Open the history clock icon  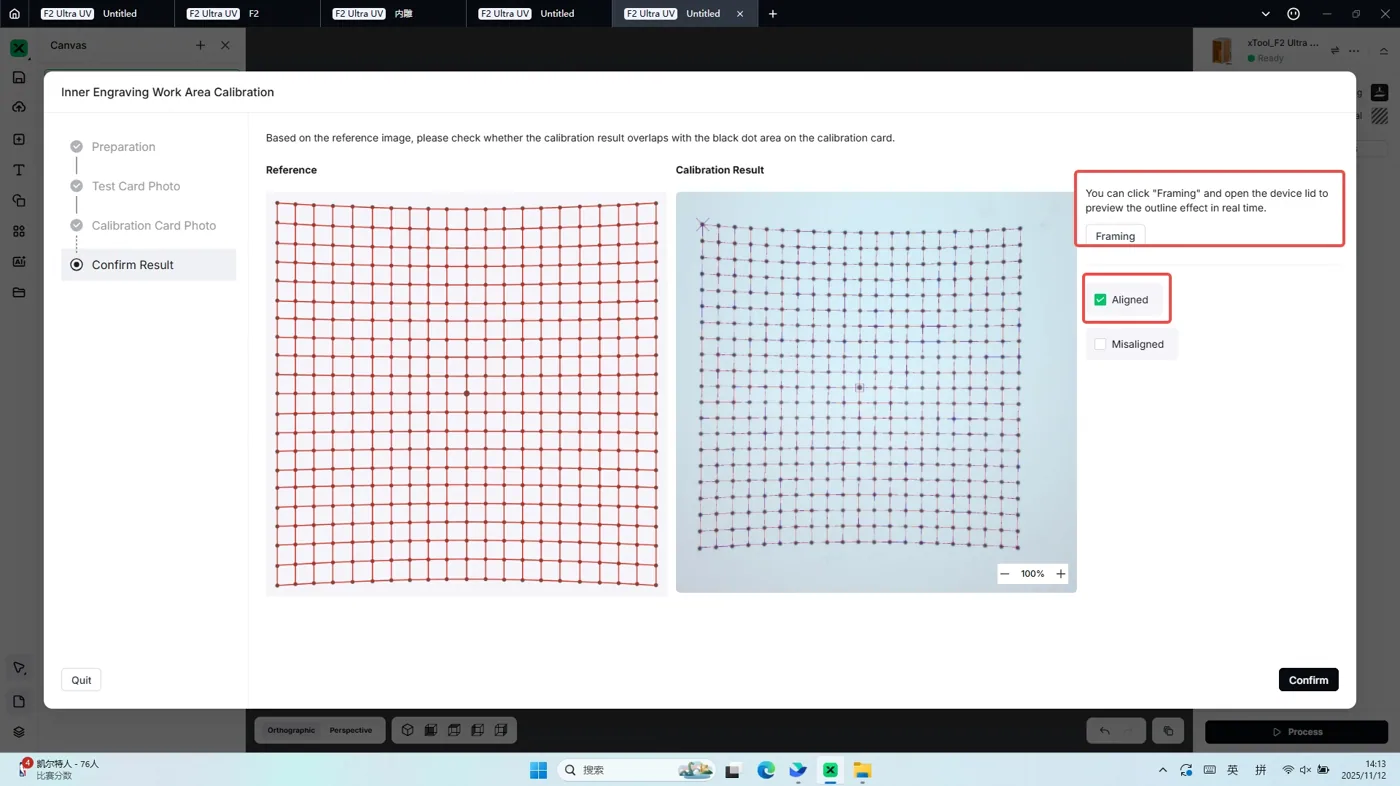point(1294,14)
